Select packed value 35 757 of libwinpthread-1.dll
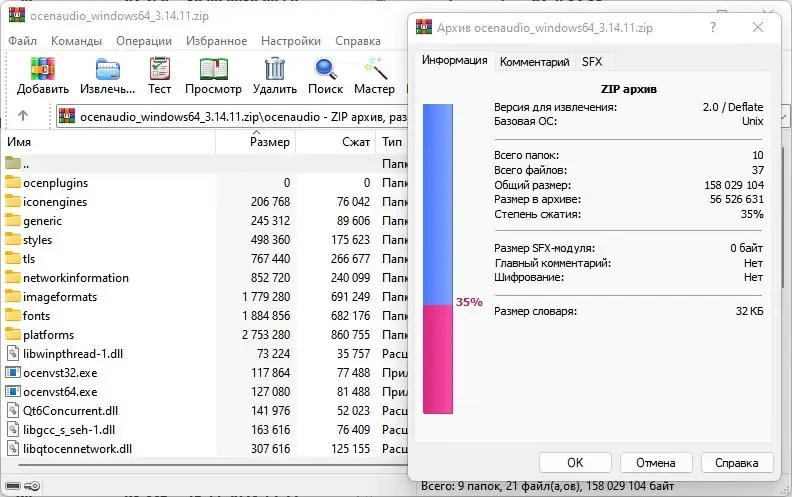792x497 pixels. pyautogui.click(x=353, y=354)
